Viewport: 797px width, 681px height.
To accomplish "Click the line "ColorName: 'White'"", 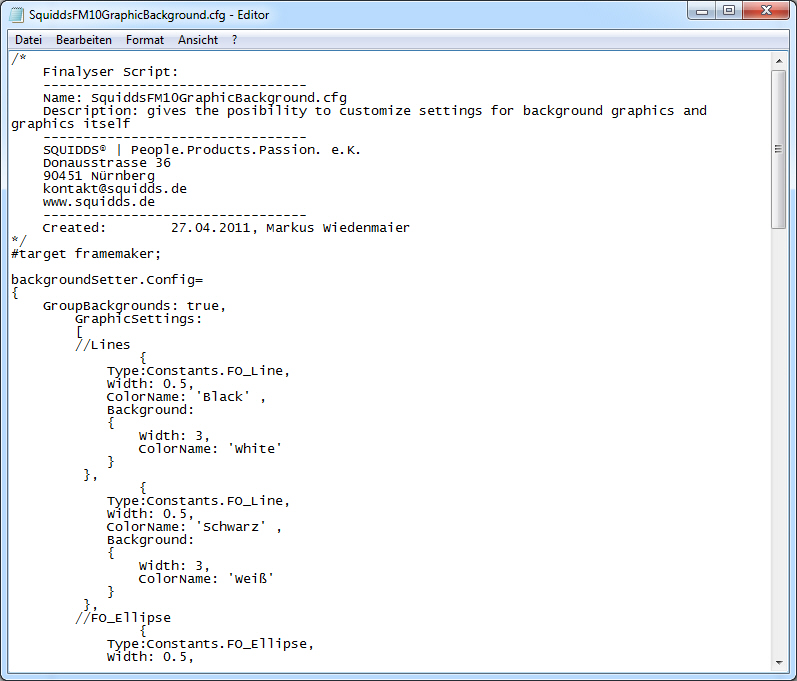I will 210,449.
